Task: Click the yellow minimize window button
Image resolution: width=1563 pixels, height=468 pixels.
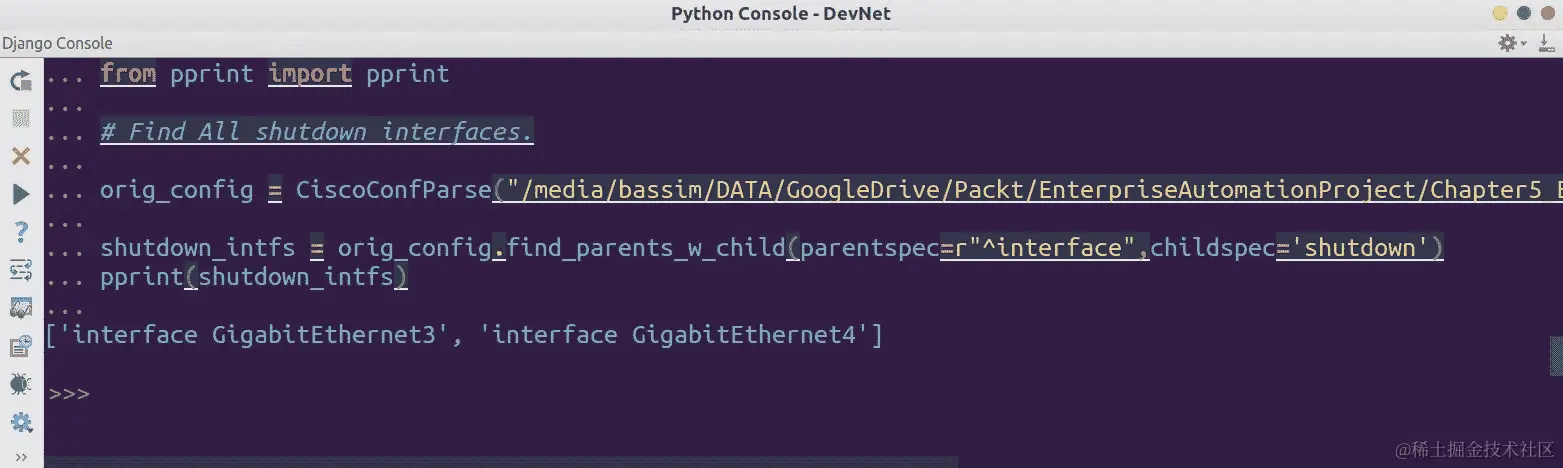Action: 1500,13
